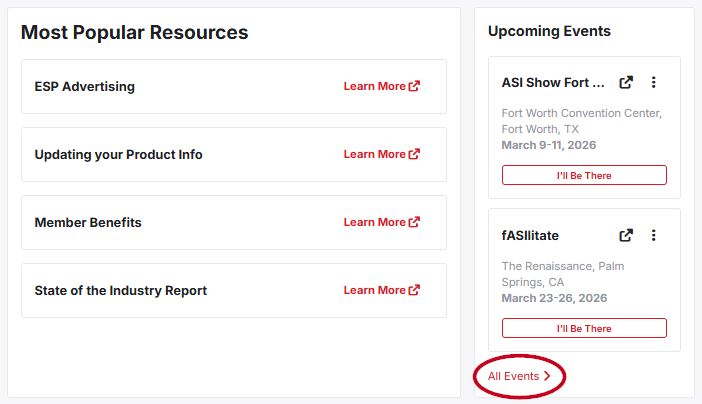The image size is (702, 404).
Task: Open three-dot options menu for fASIlitate event
Action: (x=653, y=236)
